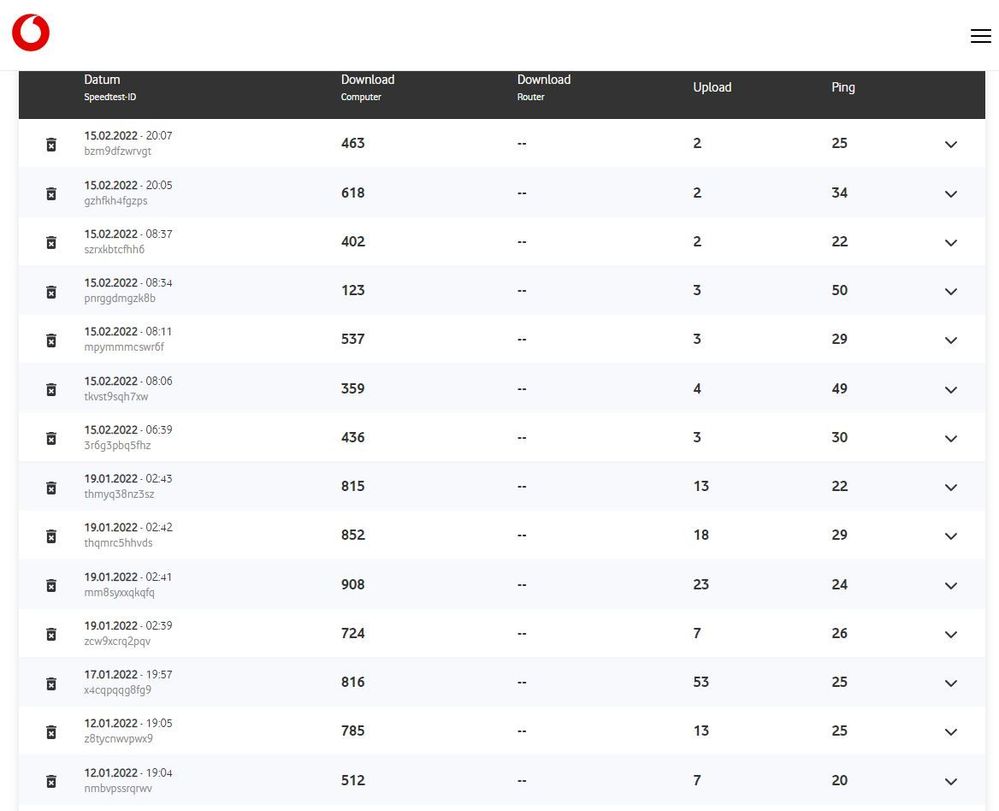
Task: Delete speedtest 3r6g3pbq5fhz entry
Action: [52, 438]
